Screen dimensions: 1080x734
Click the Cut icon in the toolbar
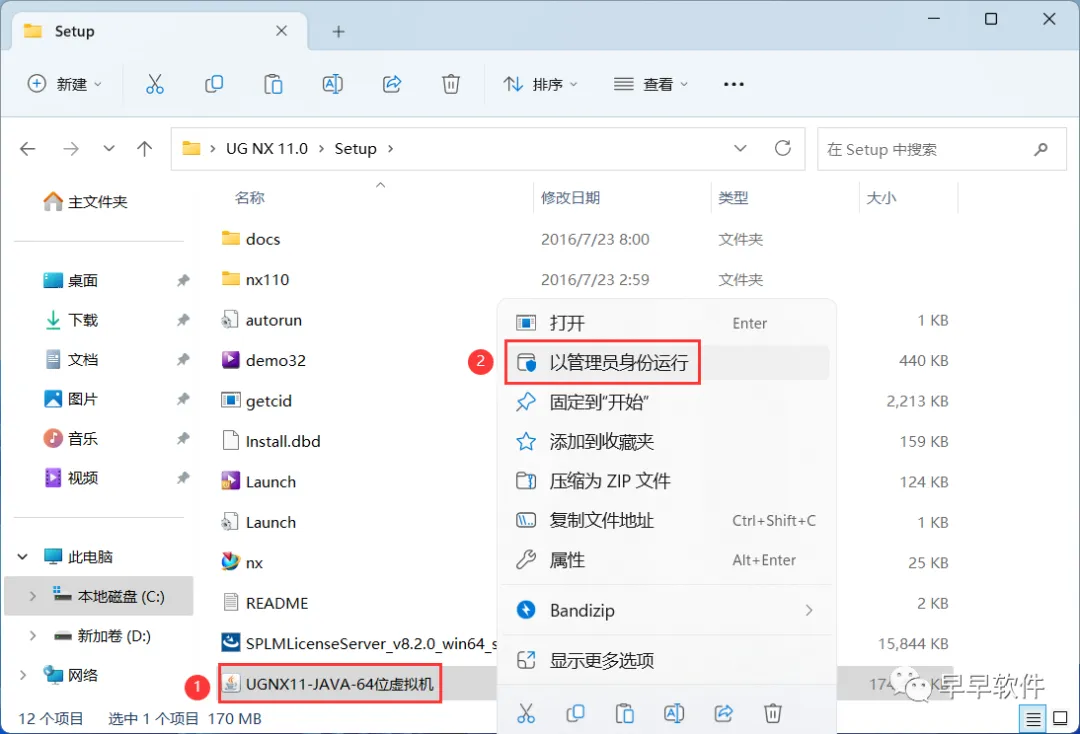coord(155,84)
